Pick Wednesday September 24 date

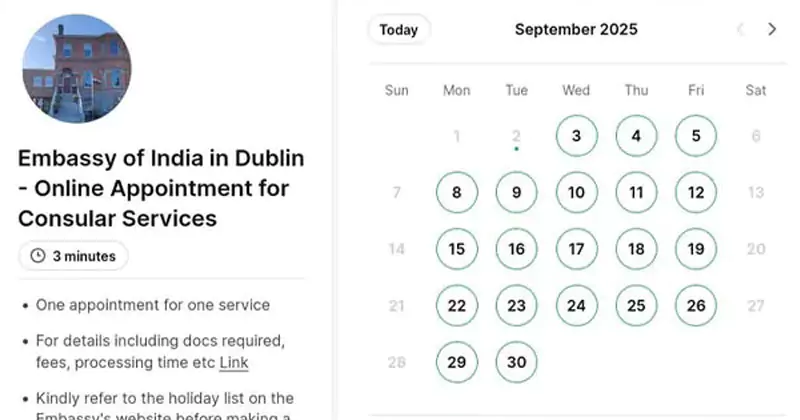(576, 306)
